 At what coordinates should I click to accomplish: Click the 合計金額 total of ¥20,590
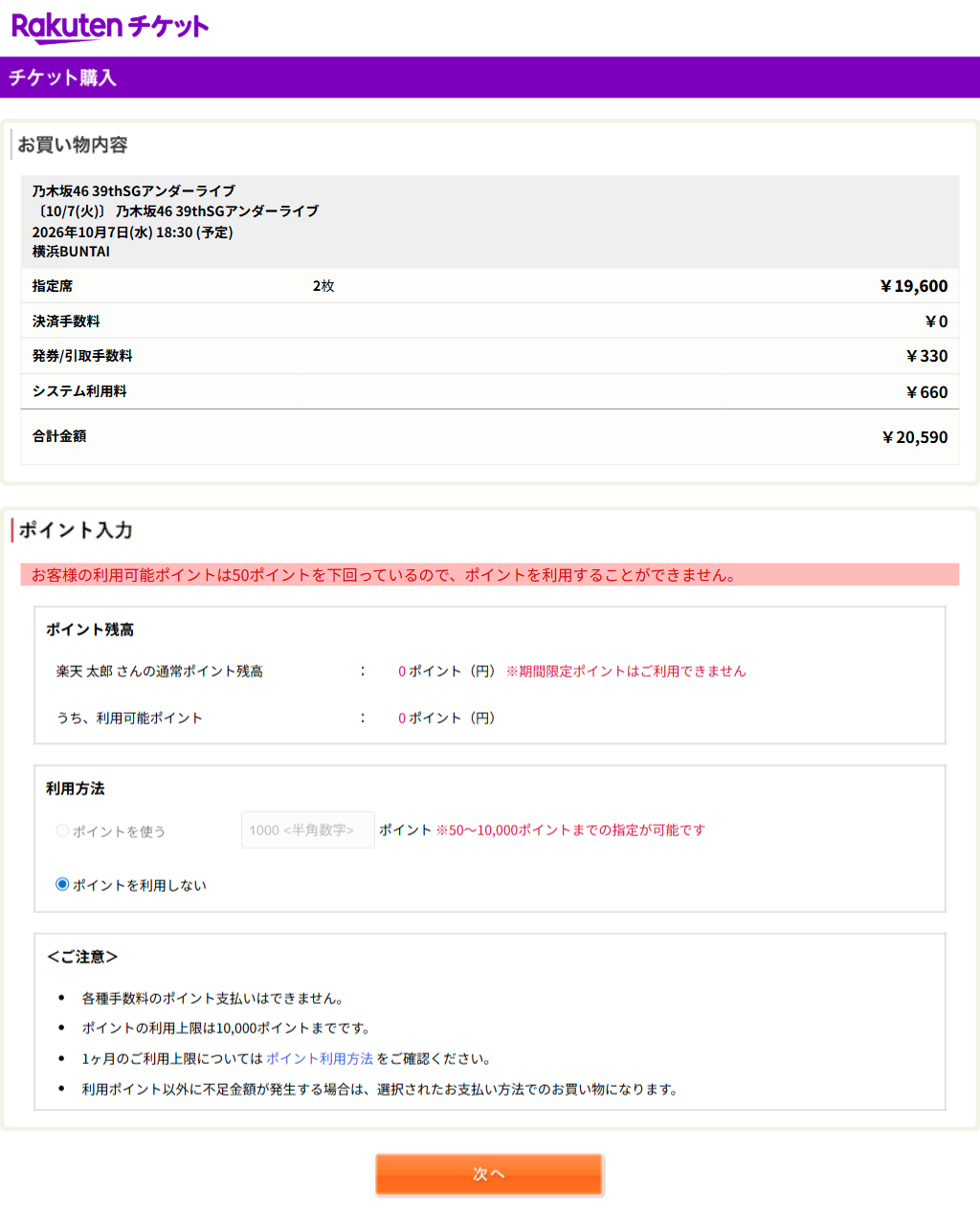point(914,436)
